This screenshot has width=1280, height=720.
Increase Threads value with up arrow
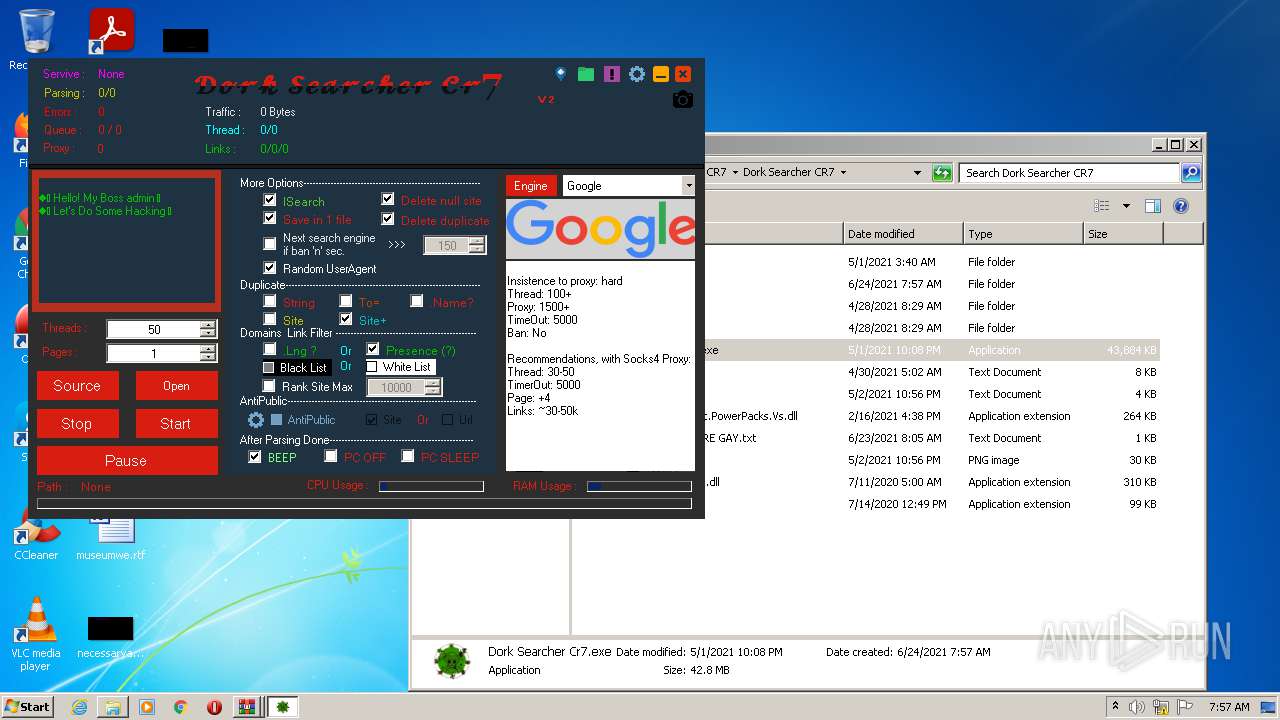[x=207, y=325]
